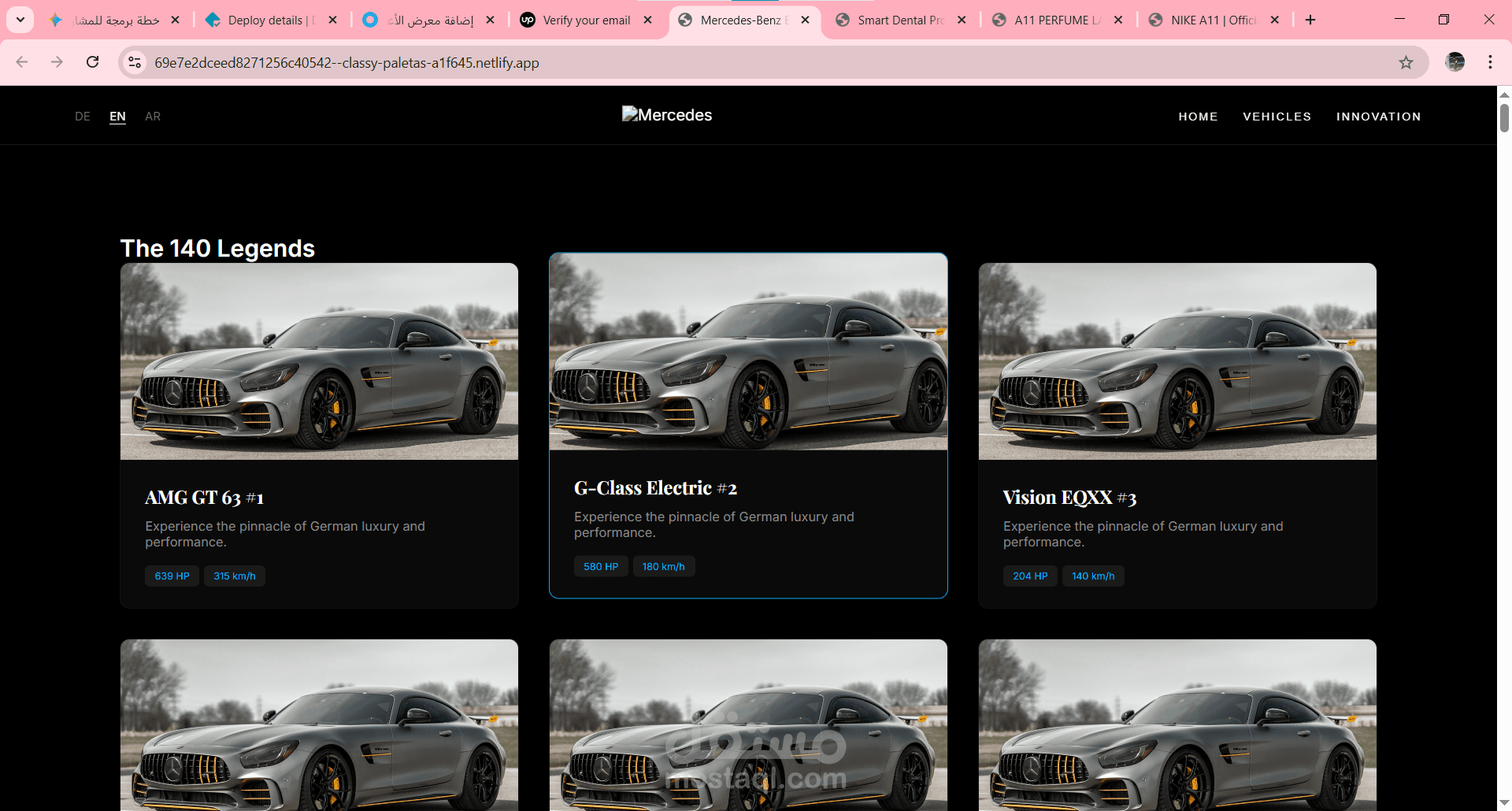The height and width of the screenshot is (811, 1512).
Task: Click the '180 km/h' badge
Action: click(x=664, y=567)
